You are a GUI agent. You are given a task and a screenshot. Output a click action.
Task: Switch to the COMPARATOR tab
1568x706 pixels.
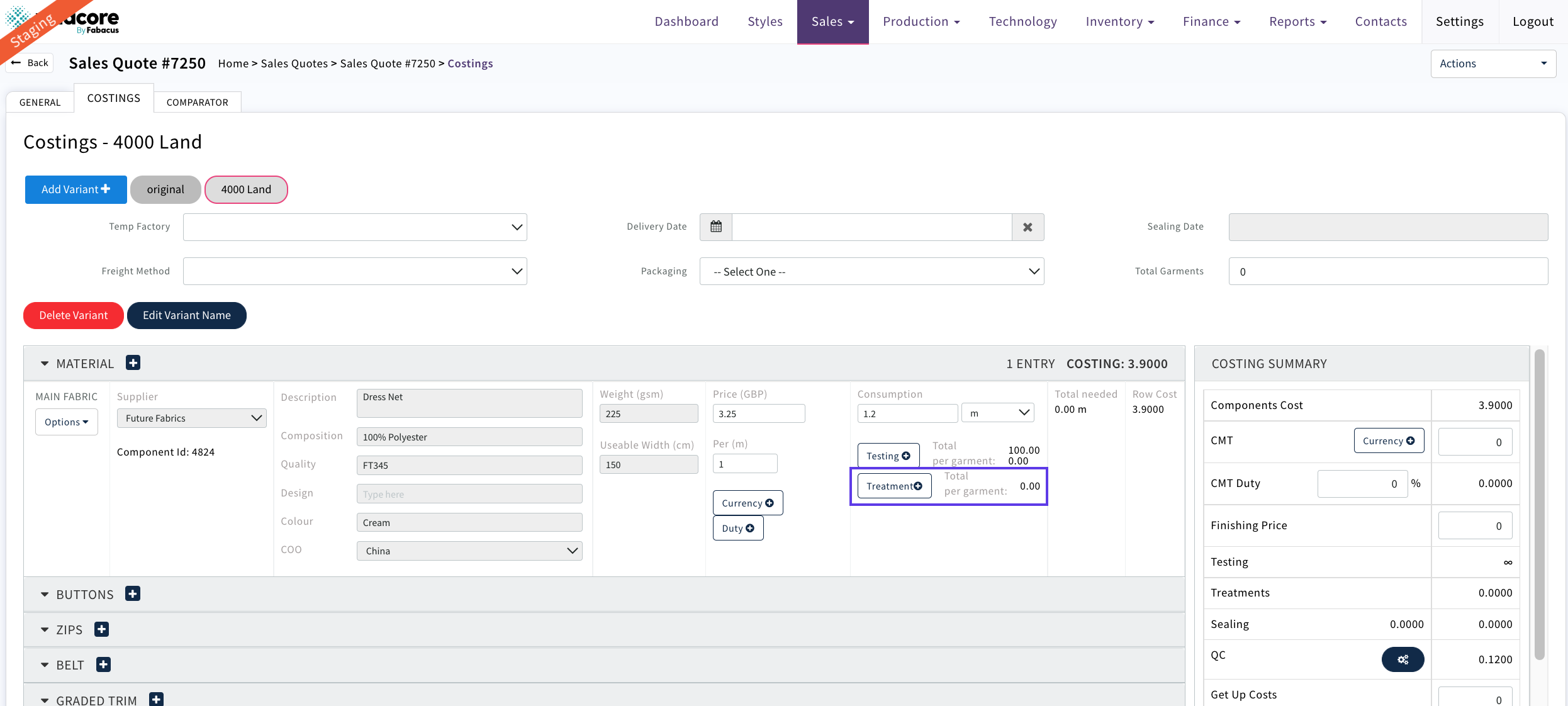[197, 102]
